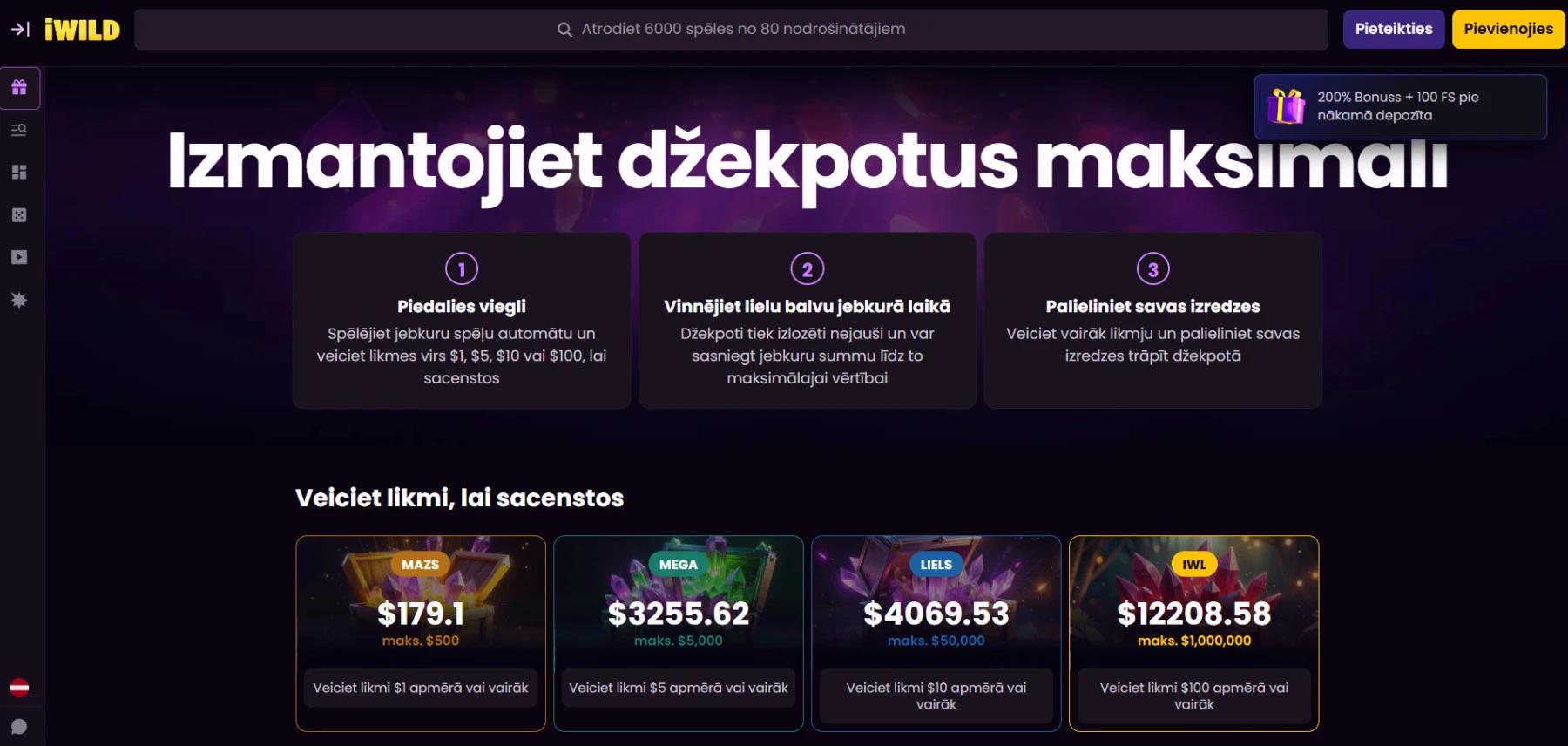Click the iWILD logo
Image resolution: width=1568 pixels, height=746 pixels.
click(x=83, y=29)
